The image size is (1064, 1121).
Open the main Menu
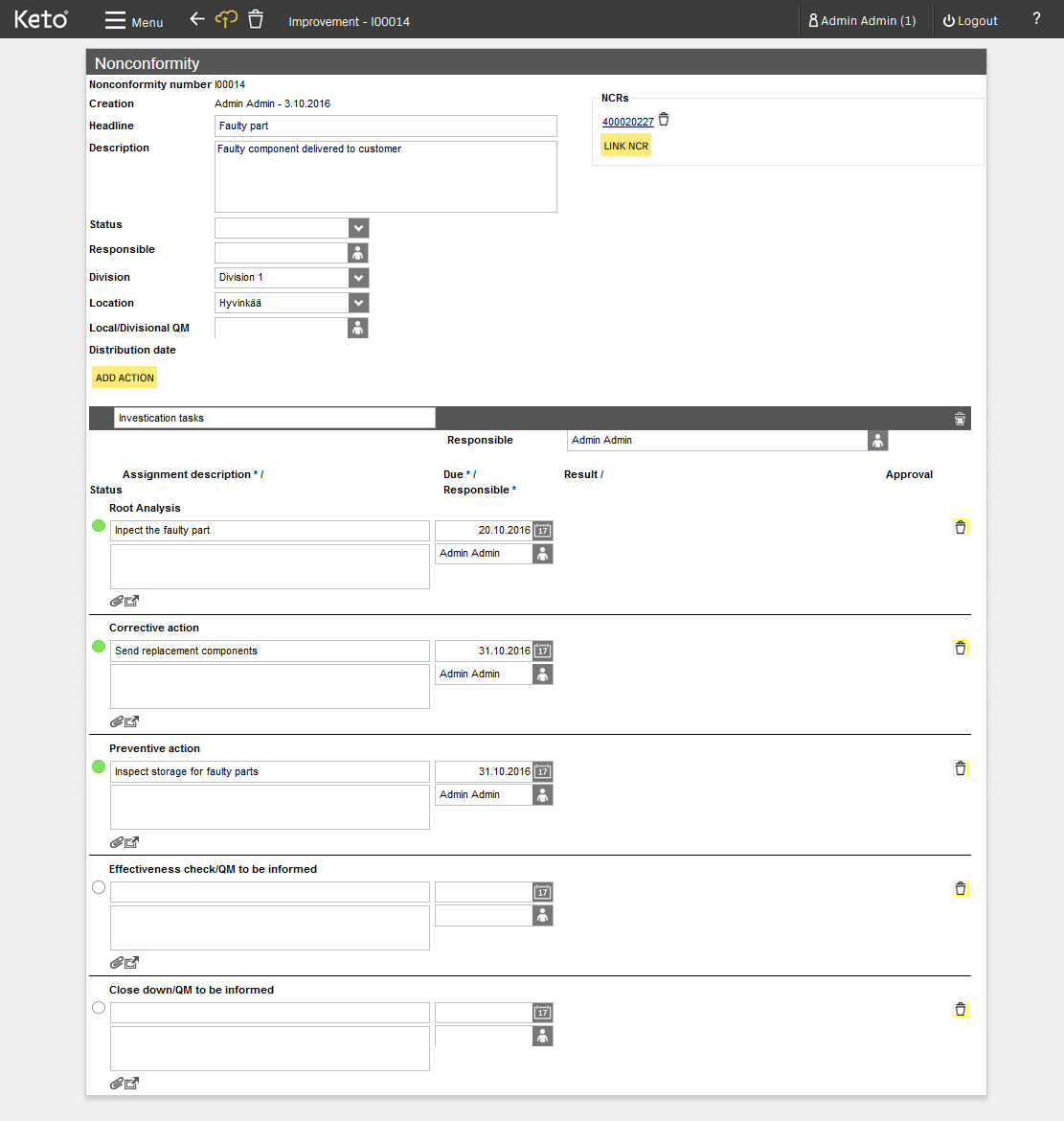pos(134,21)
